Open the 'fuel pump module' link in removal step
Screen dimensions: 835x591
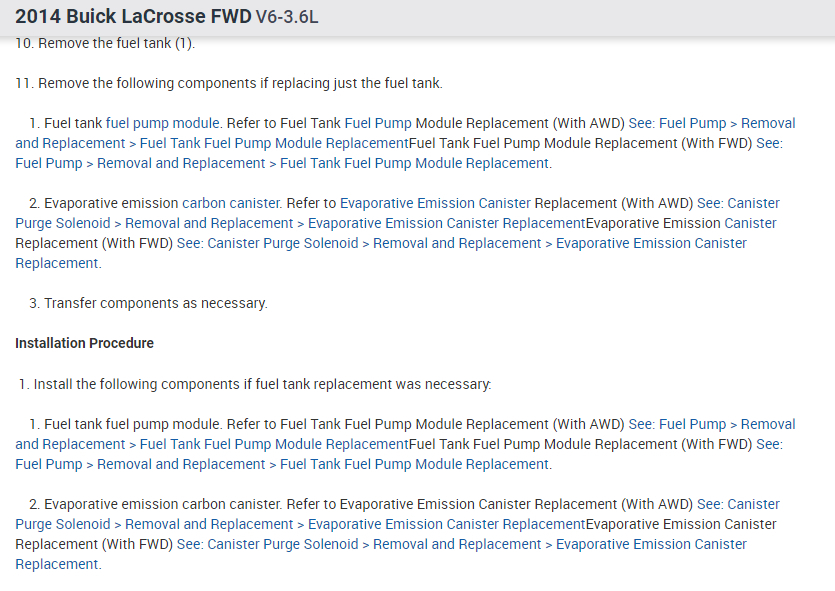pyautogui.click(x=162, y=123)
